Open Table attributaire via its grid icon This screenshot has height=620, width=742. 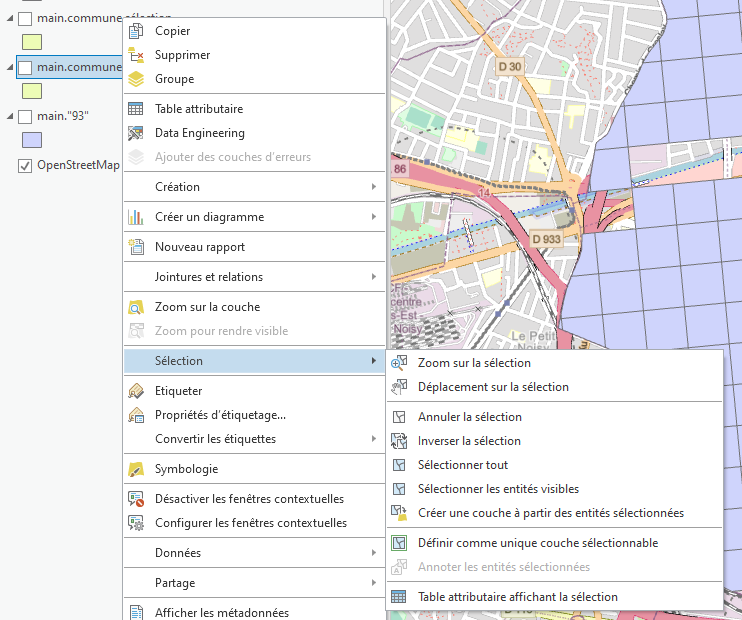click(136, 109)
